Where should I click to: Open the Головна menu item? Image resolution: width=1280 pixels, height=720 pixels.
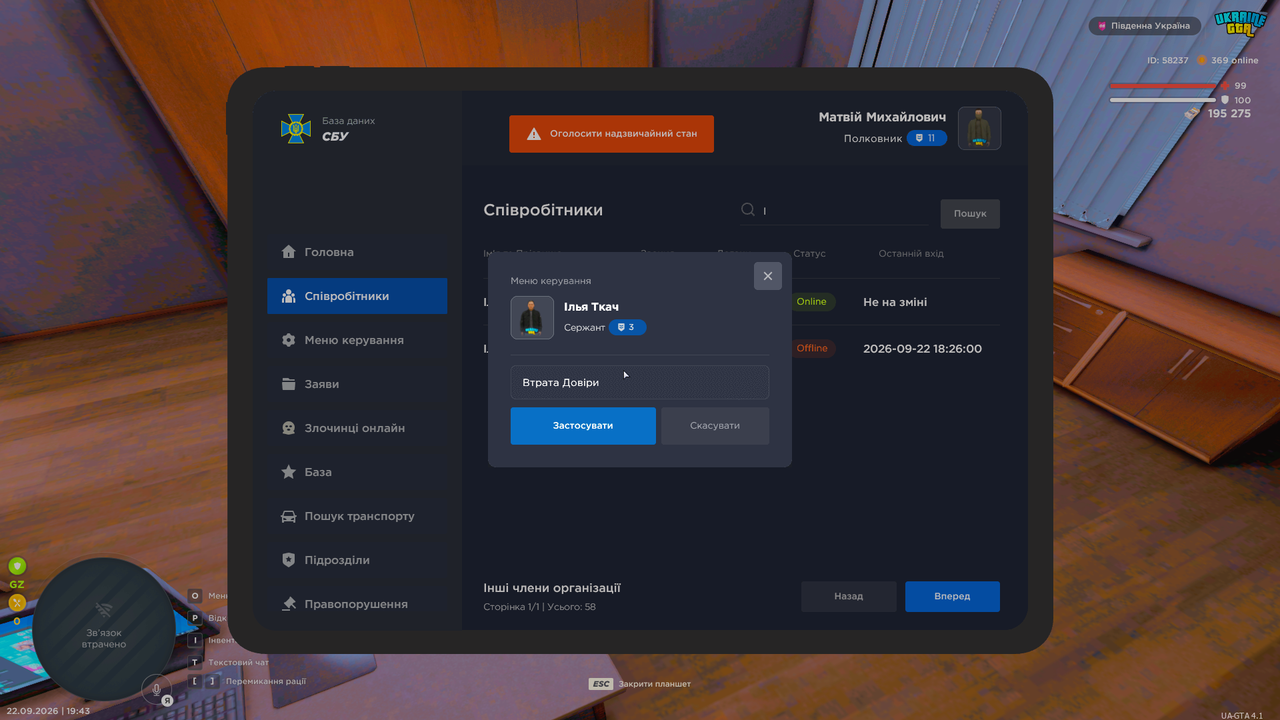point(357,252)
